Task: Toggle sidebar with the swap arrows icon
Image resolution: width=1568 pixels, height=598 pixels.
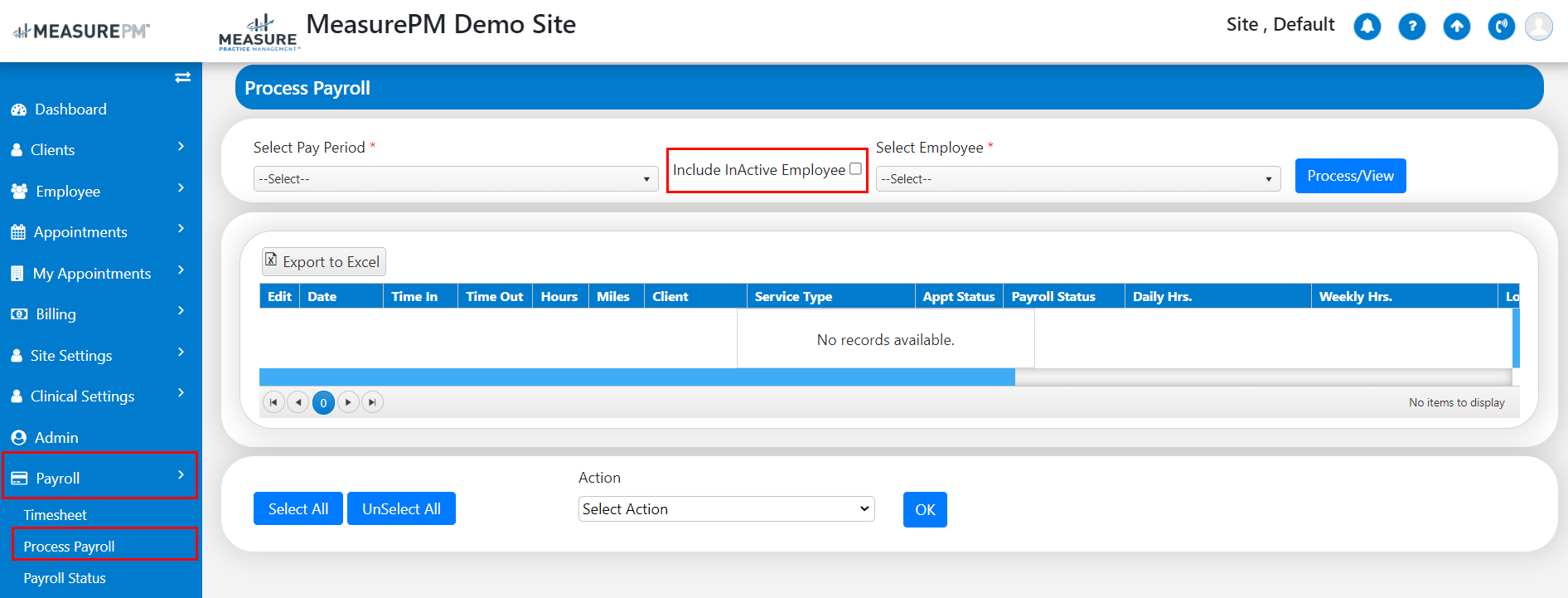Action: tap(183, 77)
